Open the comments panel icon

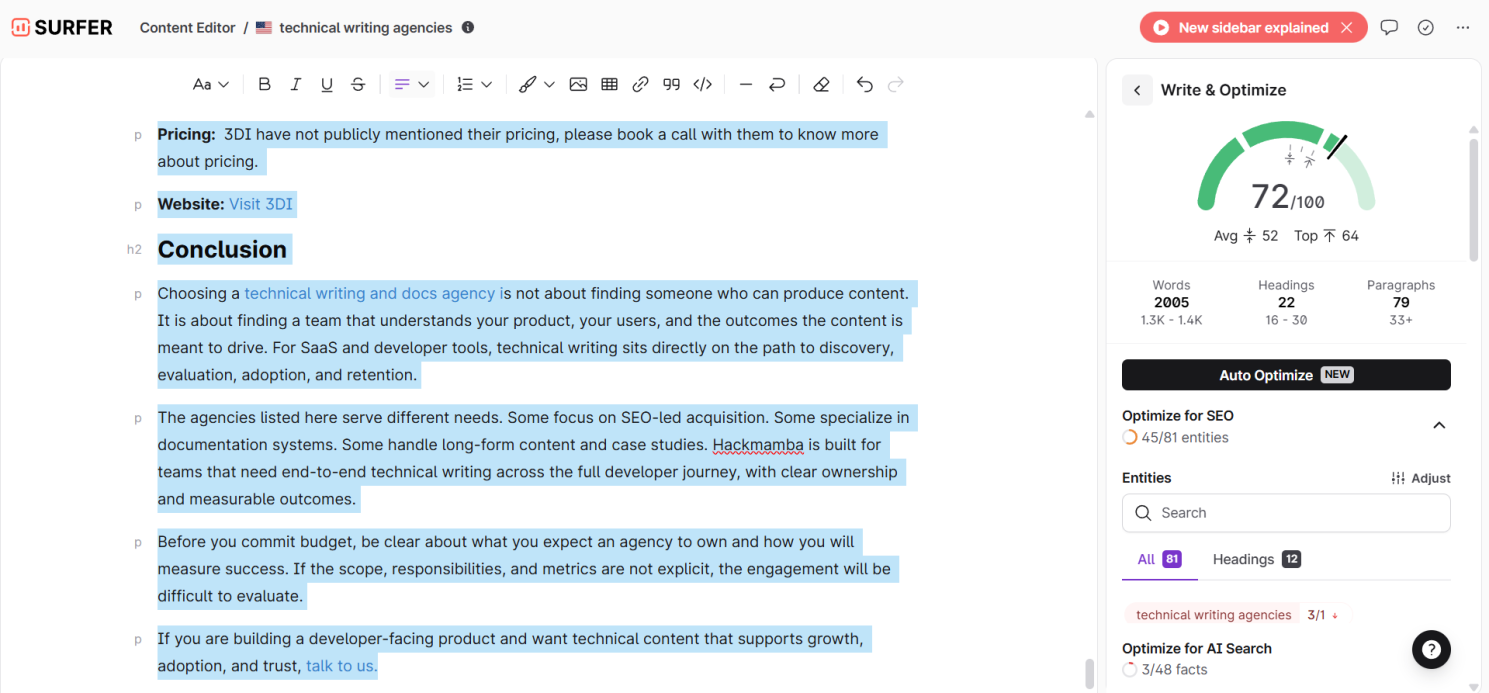1389,28
